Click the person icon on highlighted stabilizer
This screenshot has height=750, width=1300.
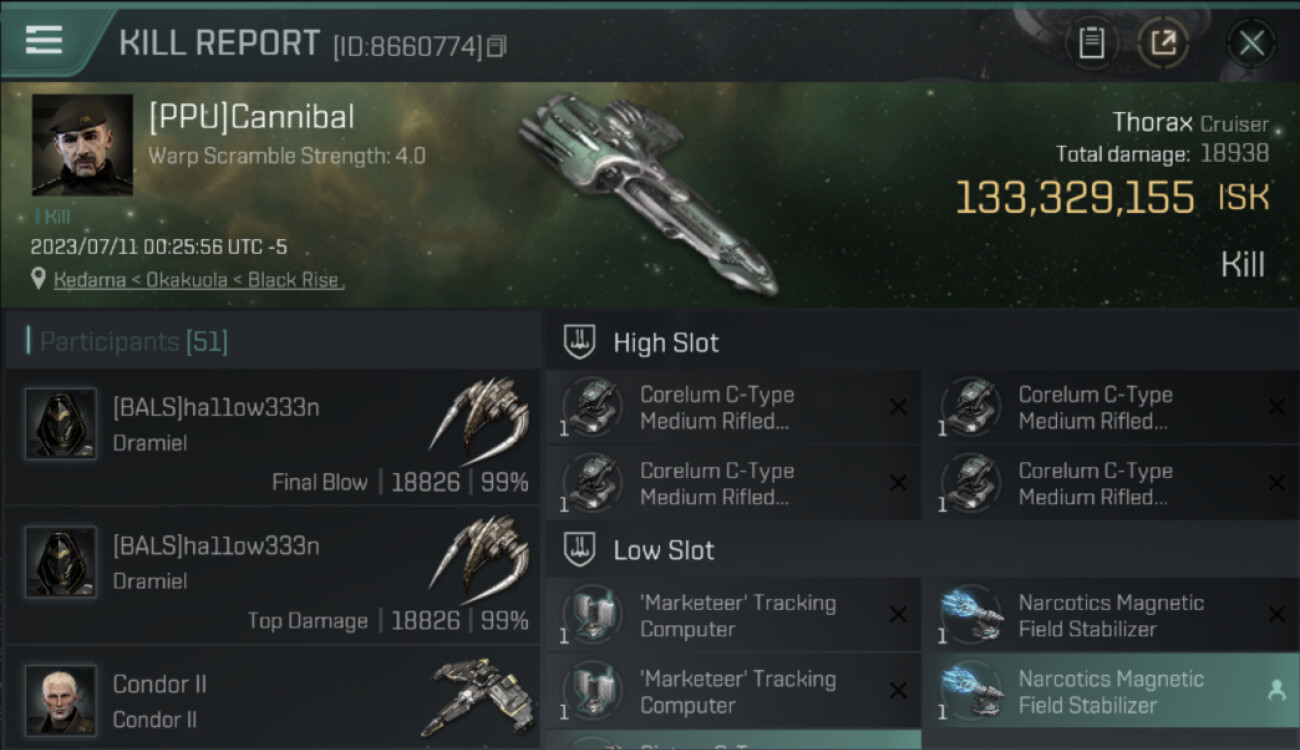pyautogui.click(x=1276, y=690)
